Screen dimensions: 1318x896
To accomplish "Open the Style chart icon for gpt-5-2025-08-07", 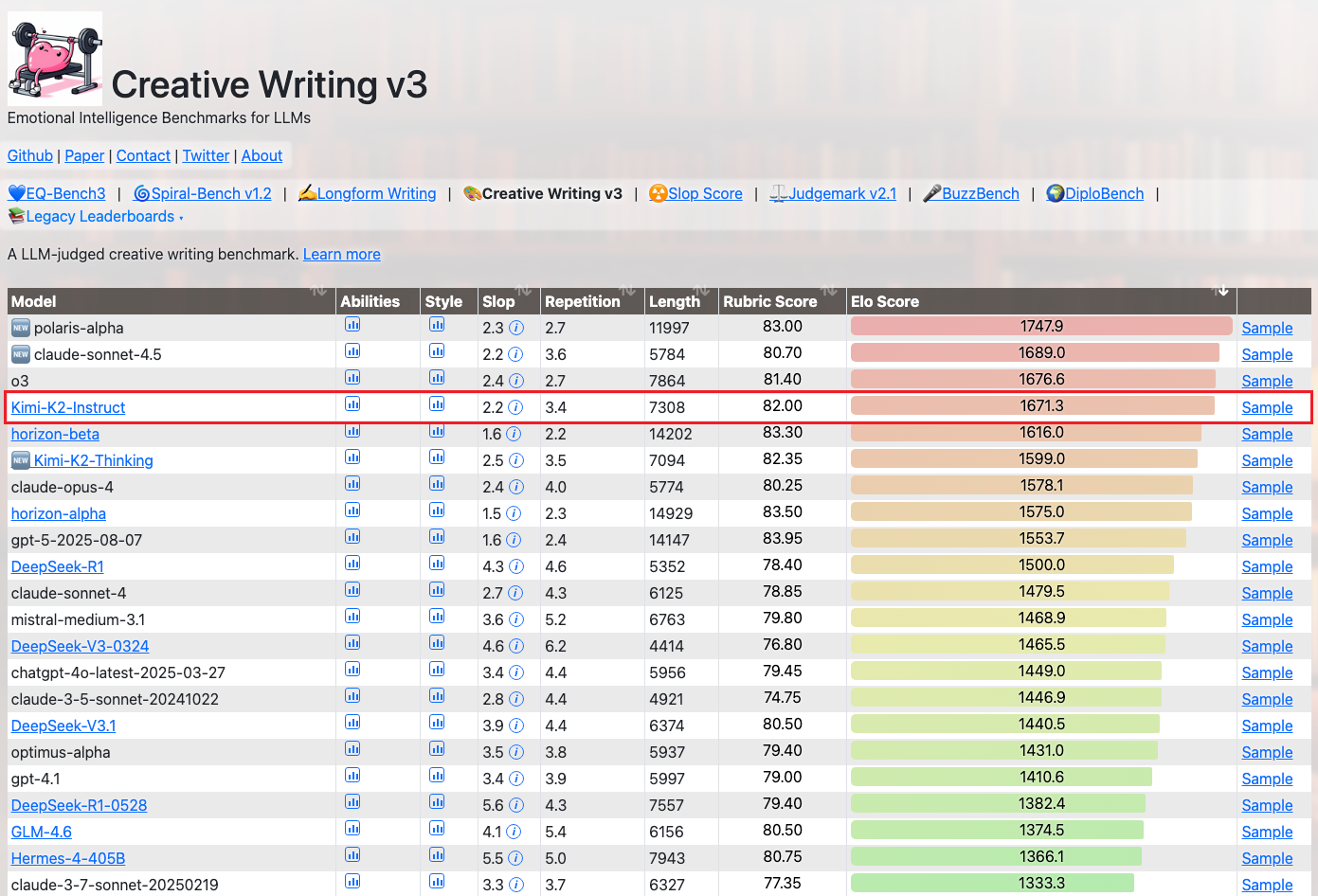I will tap(437, 537).
